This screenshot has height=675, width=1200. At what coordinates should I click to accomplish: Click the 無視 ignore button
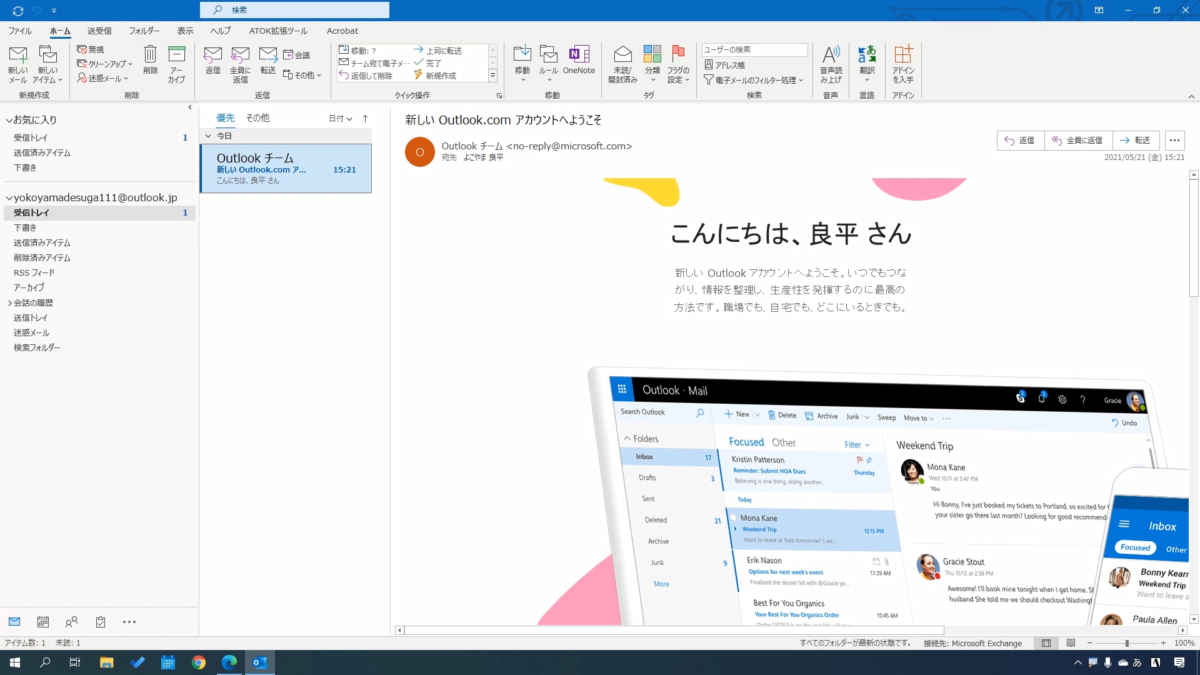(x=89, y=49)
